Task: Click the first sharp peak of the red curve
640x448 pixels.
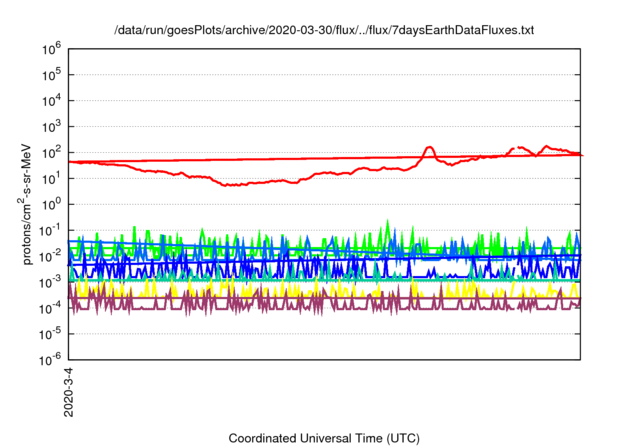Action: [430, 148]
